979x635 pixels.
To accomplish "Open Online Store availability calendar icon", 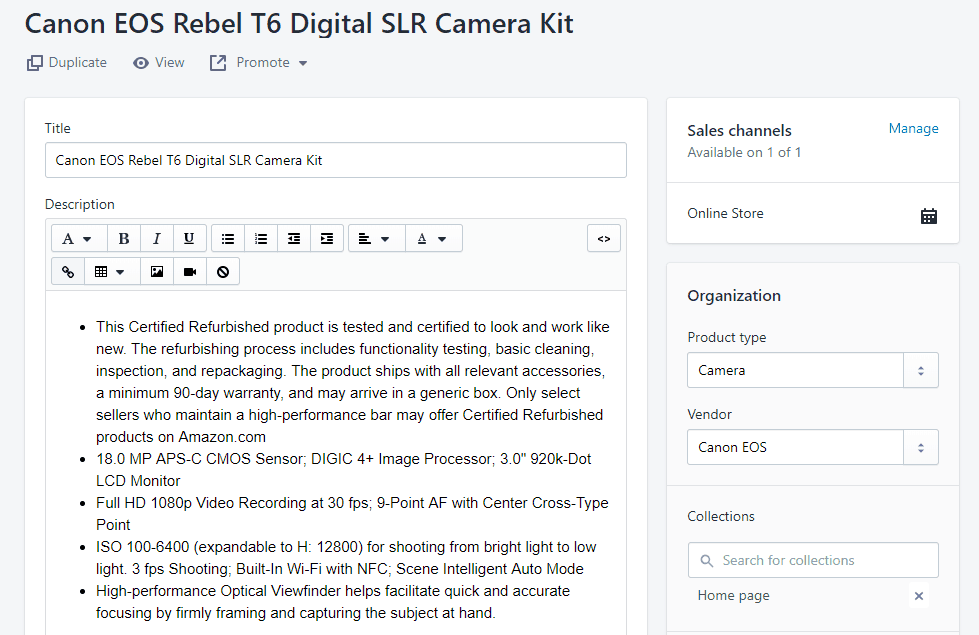I will coord(929,216).
